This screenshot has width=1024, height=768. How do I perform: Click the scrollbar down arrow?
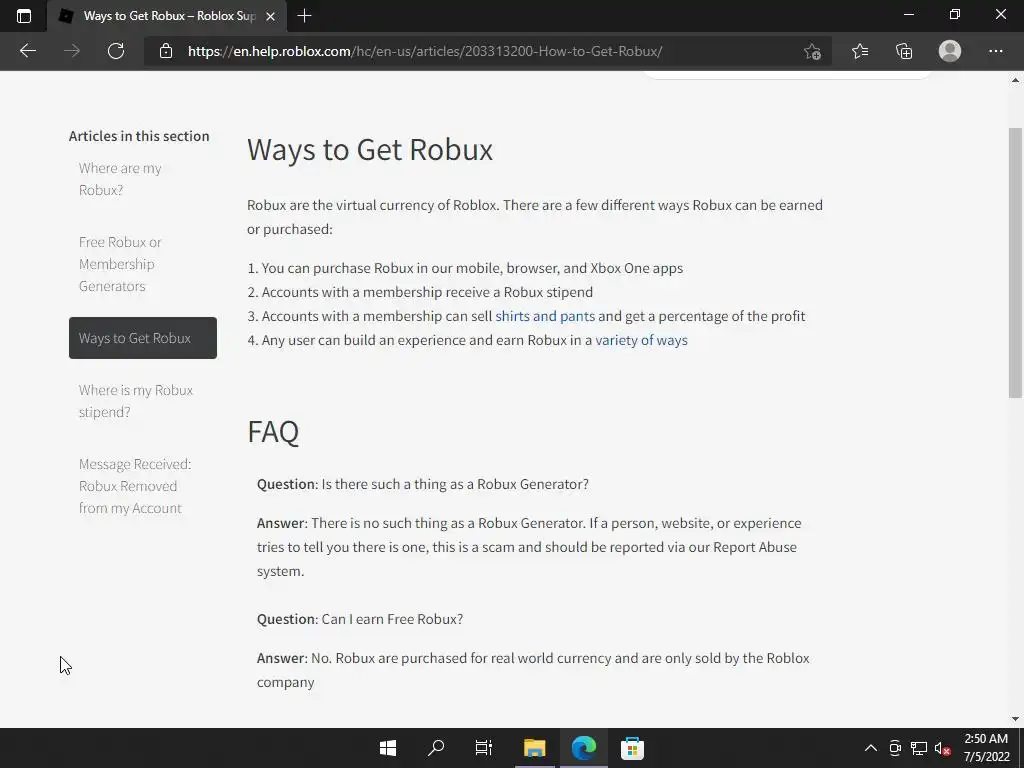[1015, 719]
